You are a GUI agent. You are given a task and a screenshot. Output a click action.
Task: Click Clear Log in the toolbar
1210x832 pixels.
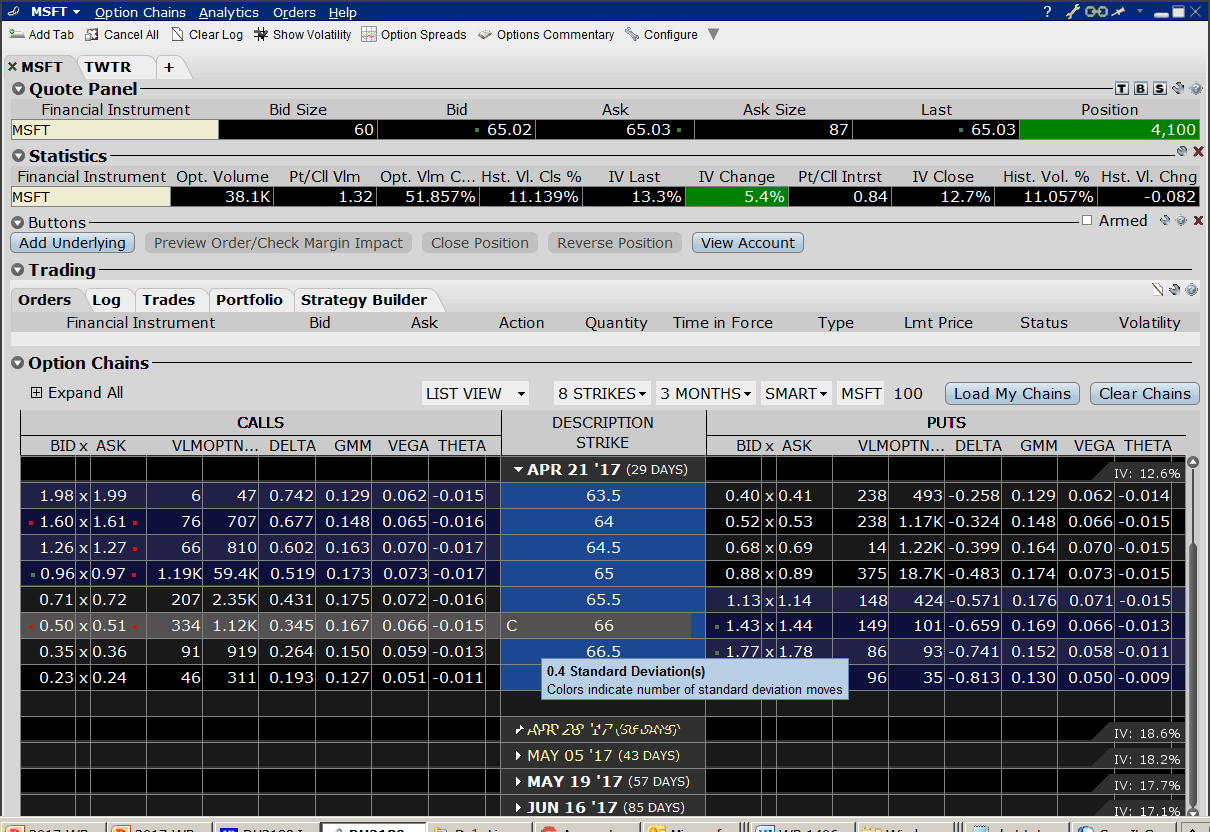click(x=207, y=35)
